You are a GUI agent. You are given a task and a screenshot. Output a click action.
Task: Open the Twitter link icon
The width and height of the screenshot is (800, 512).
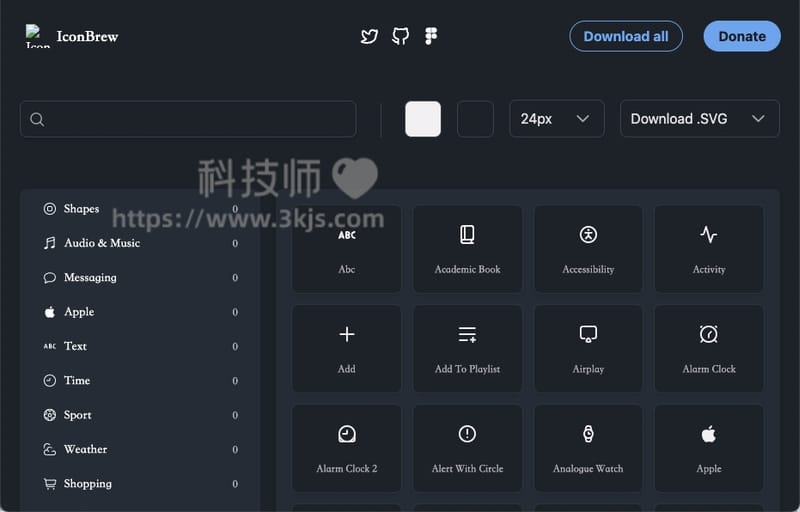(x=369, y=36)
